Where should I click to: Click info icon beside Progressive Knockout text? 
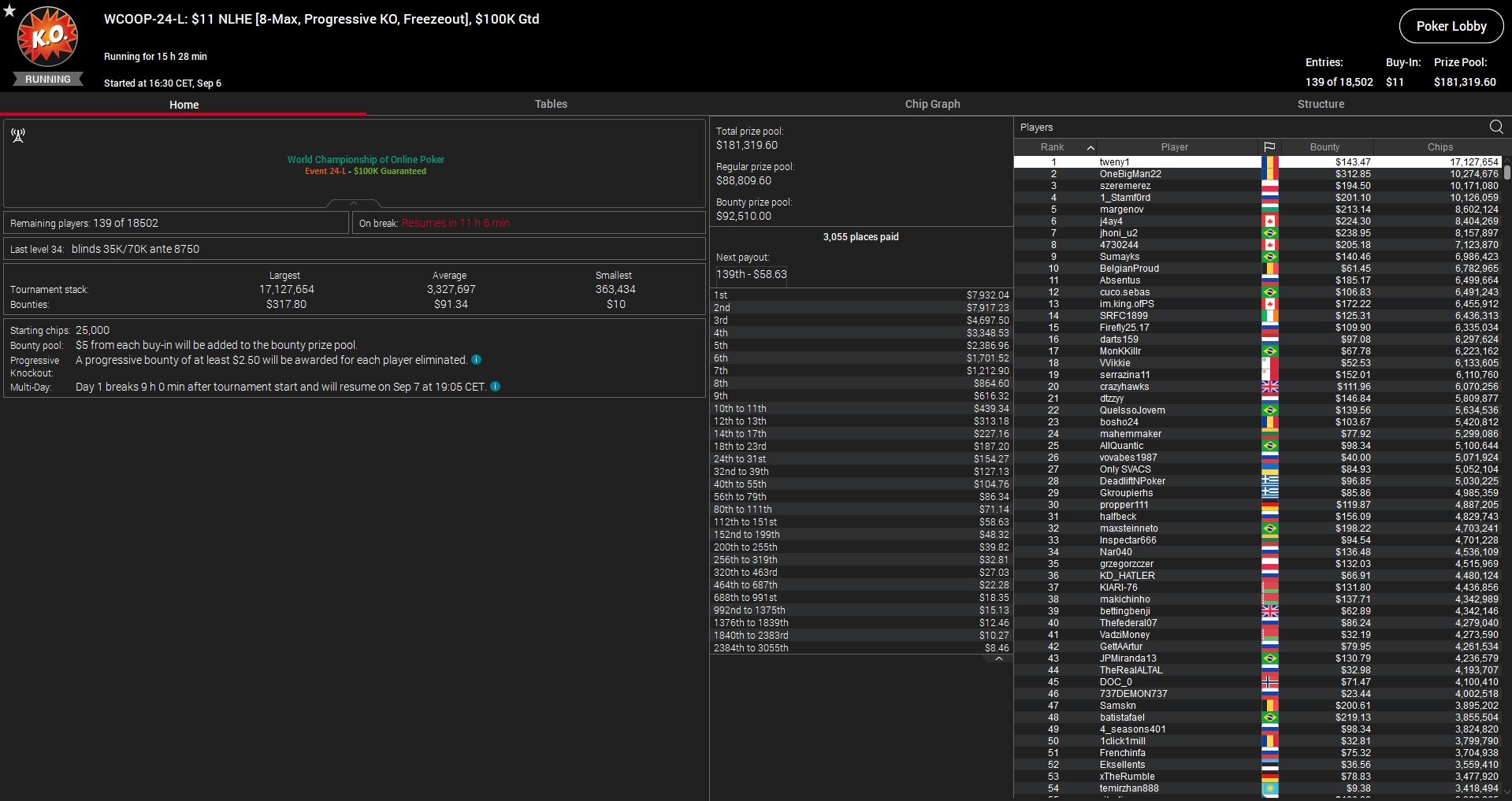point(477,360)
